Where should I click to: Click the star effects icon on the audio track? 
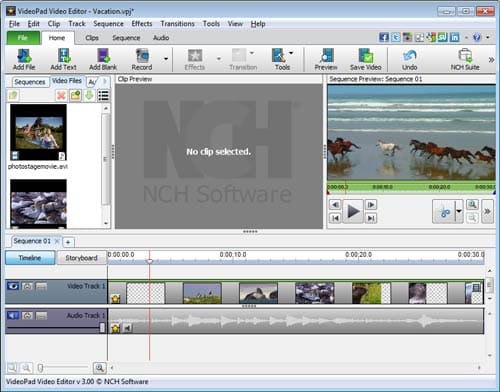tap(116, 328)
